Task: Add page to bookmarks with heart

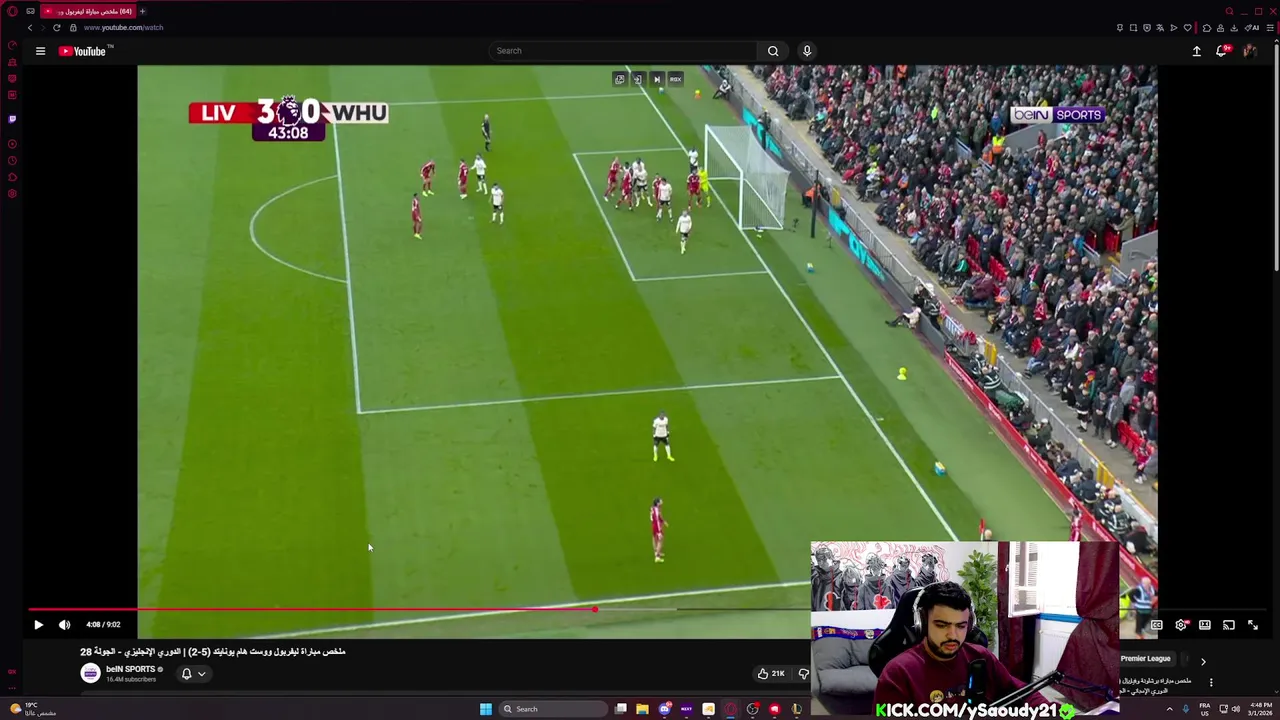Action: click(1187, 28)
